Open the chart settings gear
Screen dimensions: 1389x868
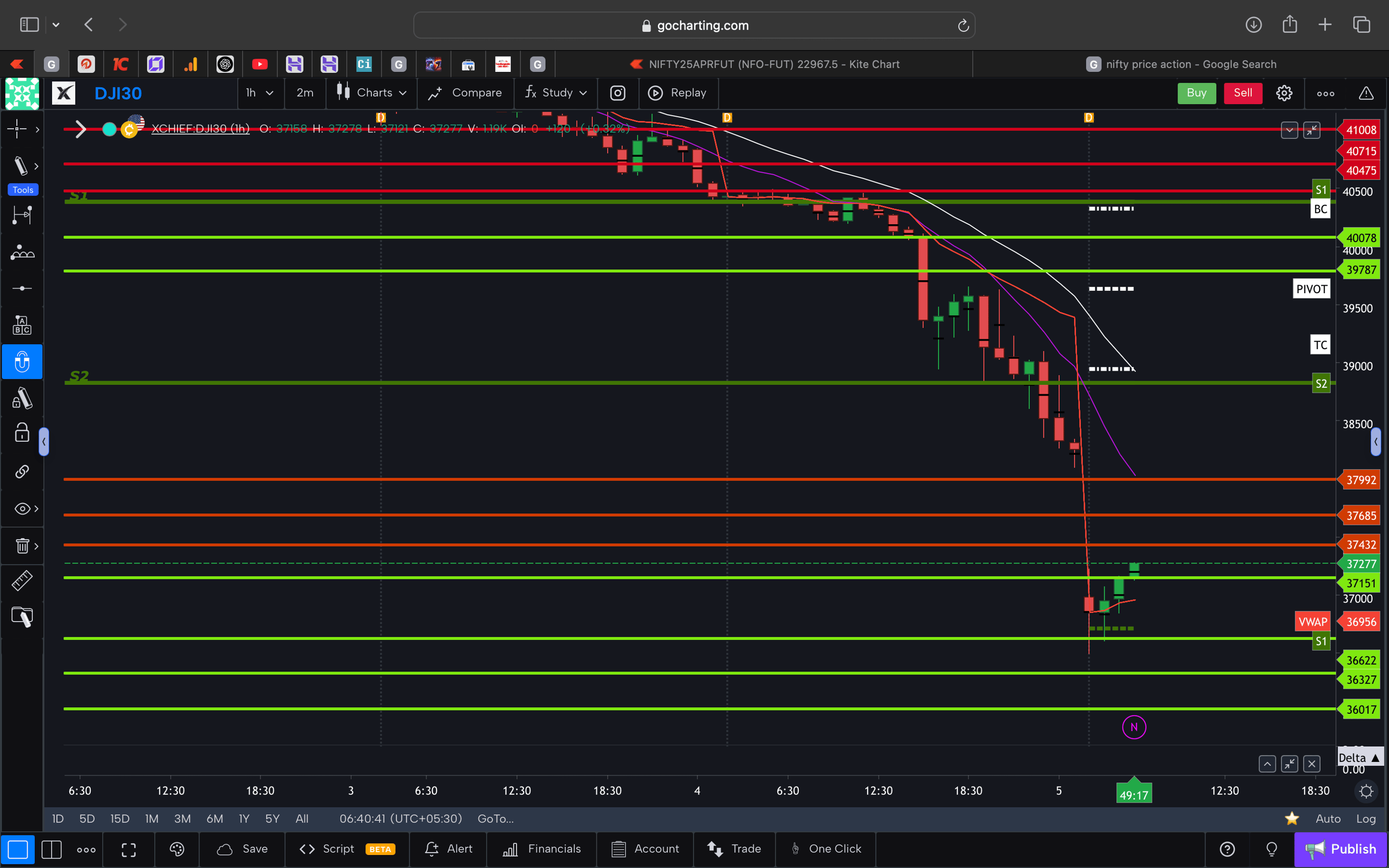click(x=1284, y=92)
